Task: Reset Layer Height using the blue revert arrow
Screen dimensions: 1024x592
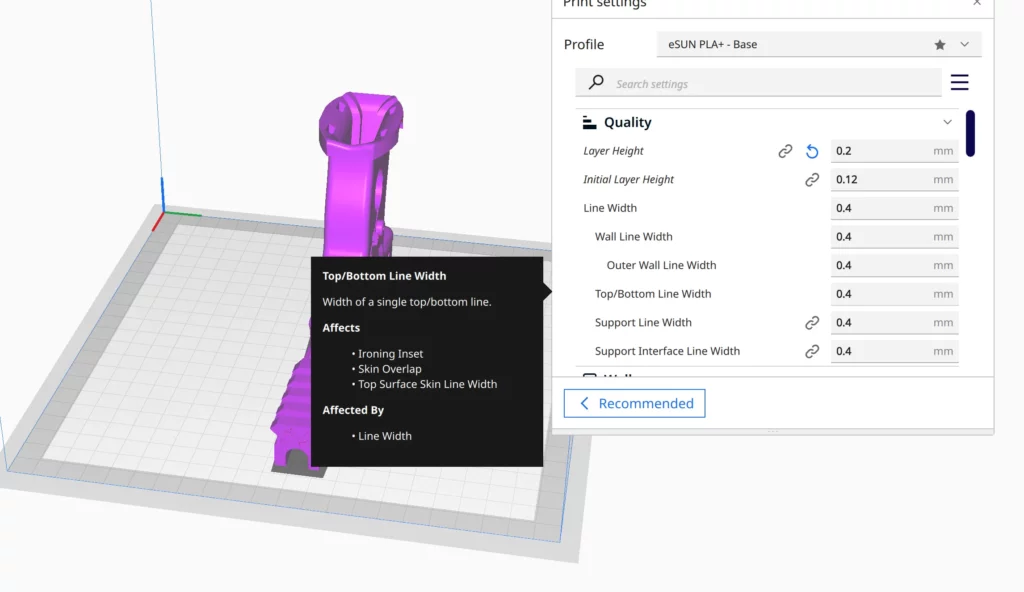Action: pyautogui.click(x=812, y=151)
